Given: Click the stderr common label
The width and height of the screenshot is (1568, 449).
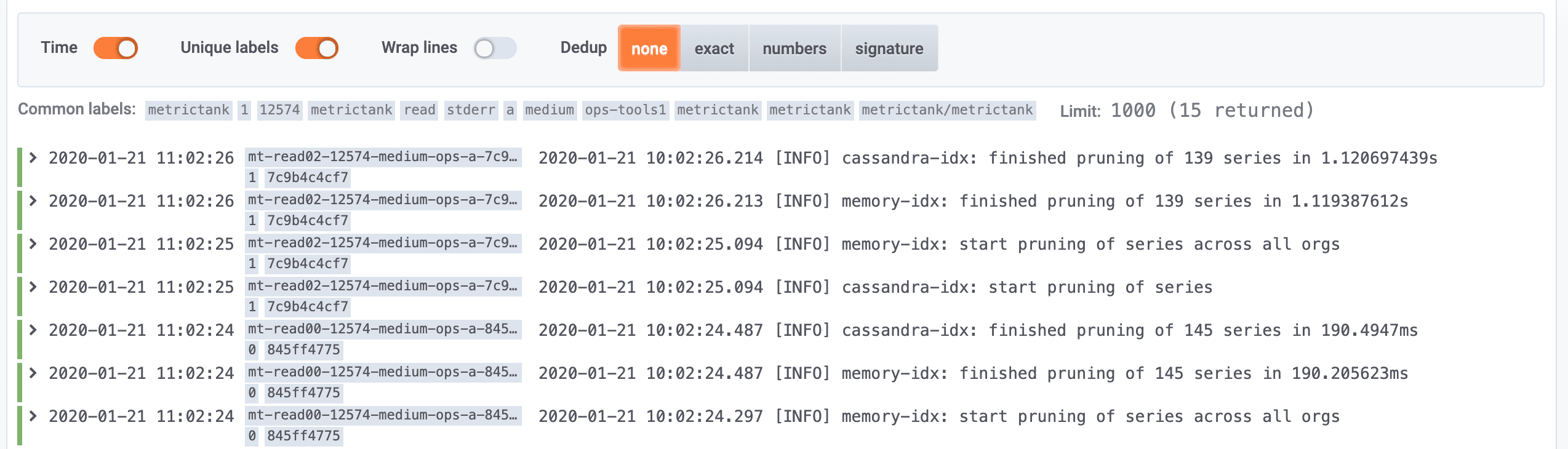Looking at the screenshot, I should tap(471, 110).
